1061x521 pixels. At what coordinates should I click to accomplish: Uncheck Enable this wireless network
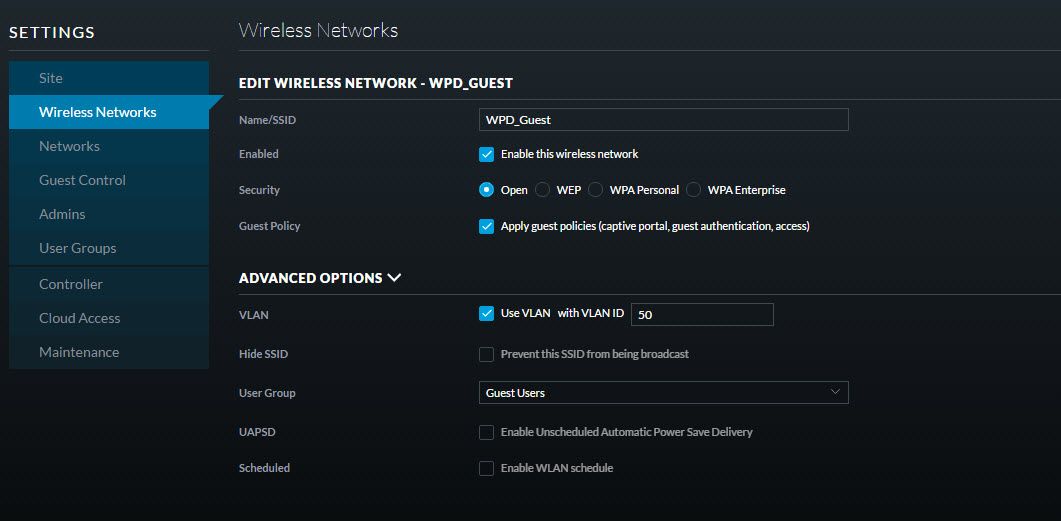coord(487,154)
